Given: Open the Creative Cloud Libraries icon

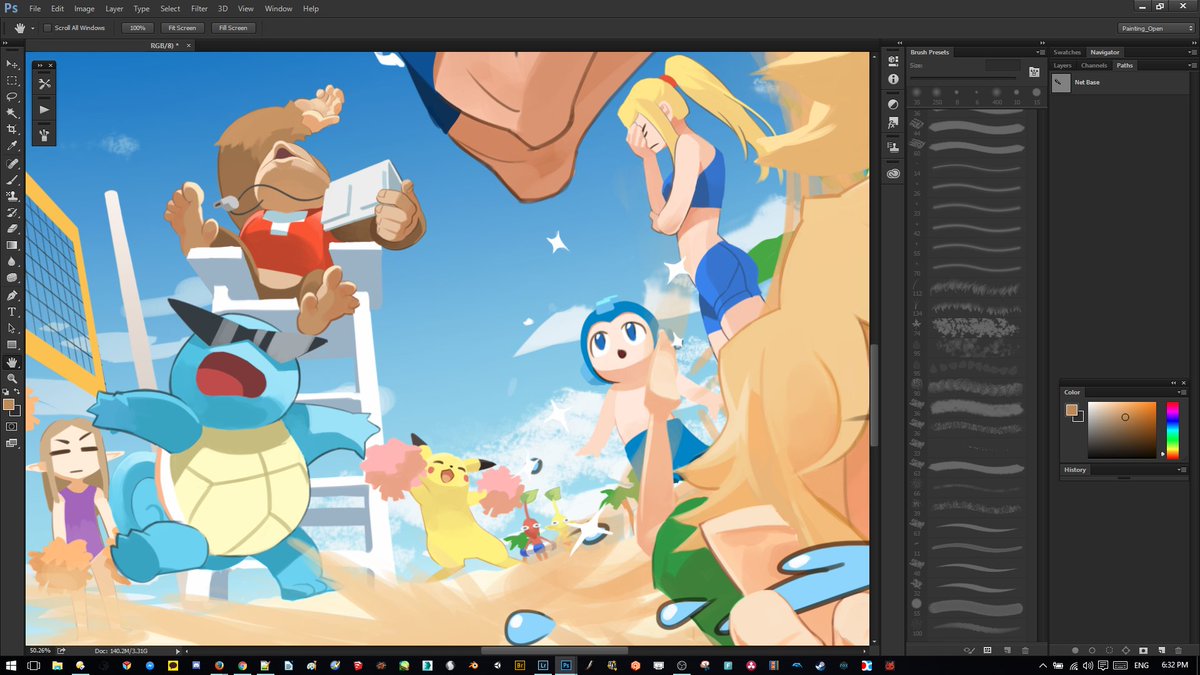Looking at the screenshot, I should coord(893,173).
